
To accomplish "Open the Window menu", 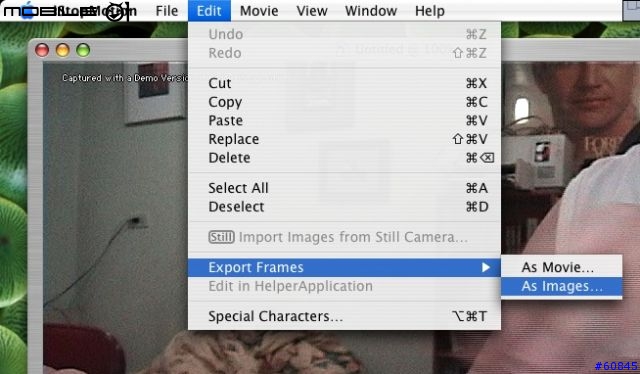I will 371,11.
